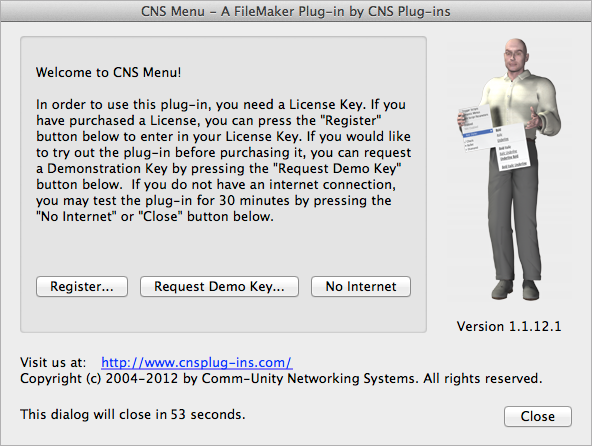Click the "Welcome to CNS Menu!" heading

[108, 72]
